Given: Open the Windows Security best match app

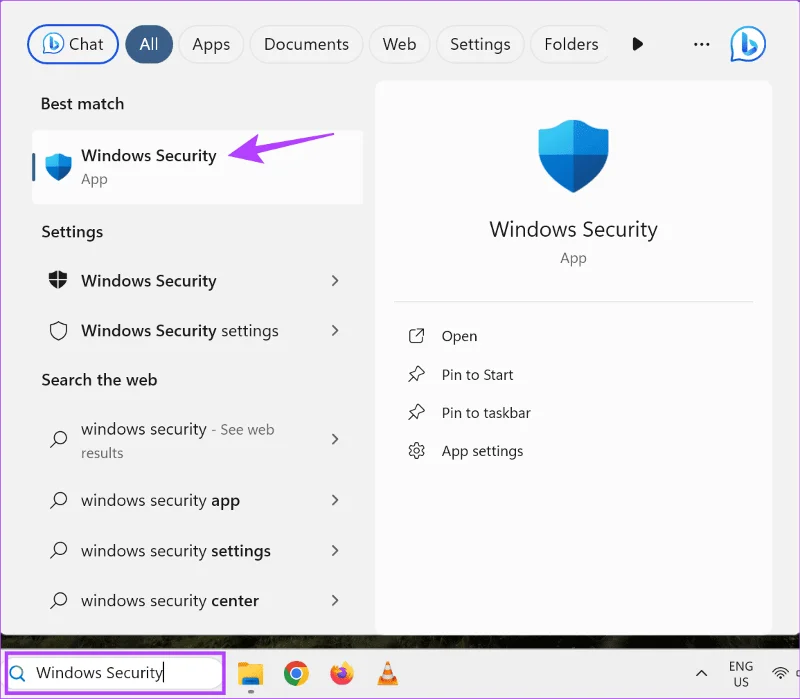Looking at the screenshot, I should point(197,167).
